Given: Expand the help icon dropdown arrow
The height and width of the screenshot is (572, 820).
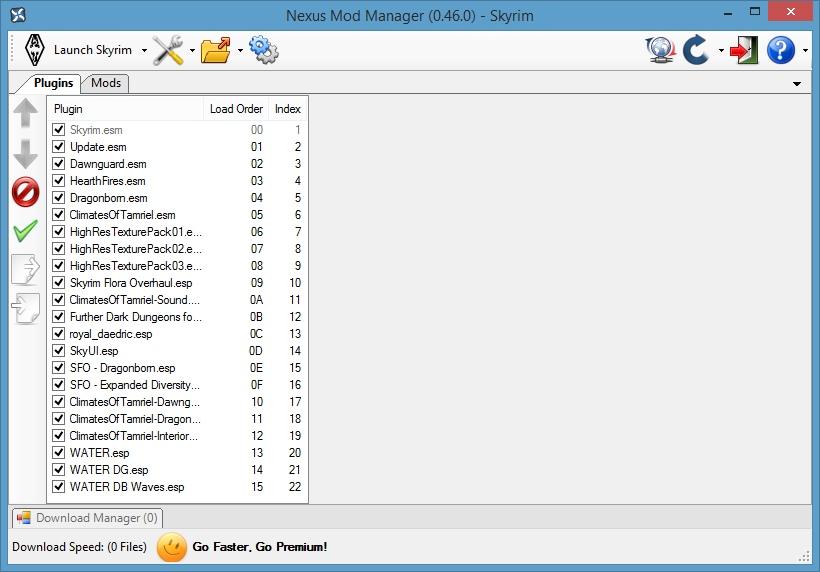Looking at the screenshot, I should [805, 51].
